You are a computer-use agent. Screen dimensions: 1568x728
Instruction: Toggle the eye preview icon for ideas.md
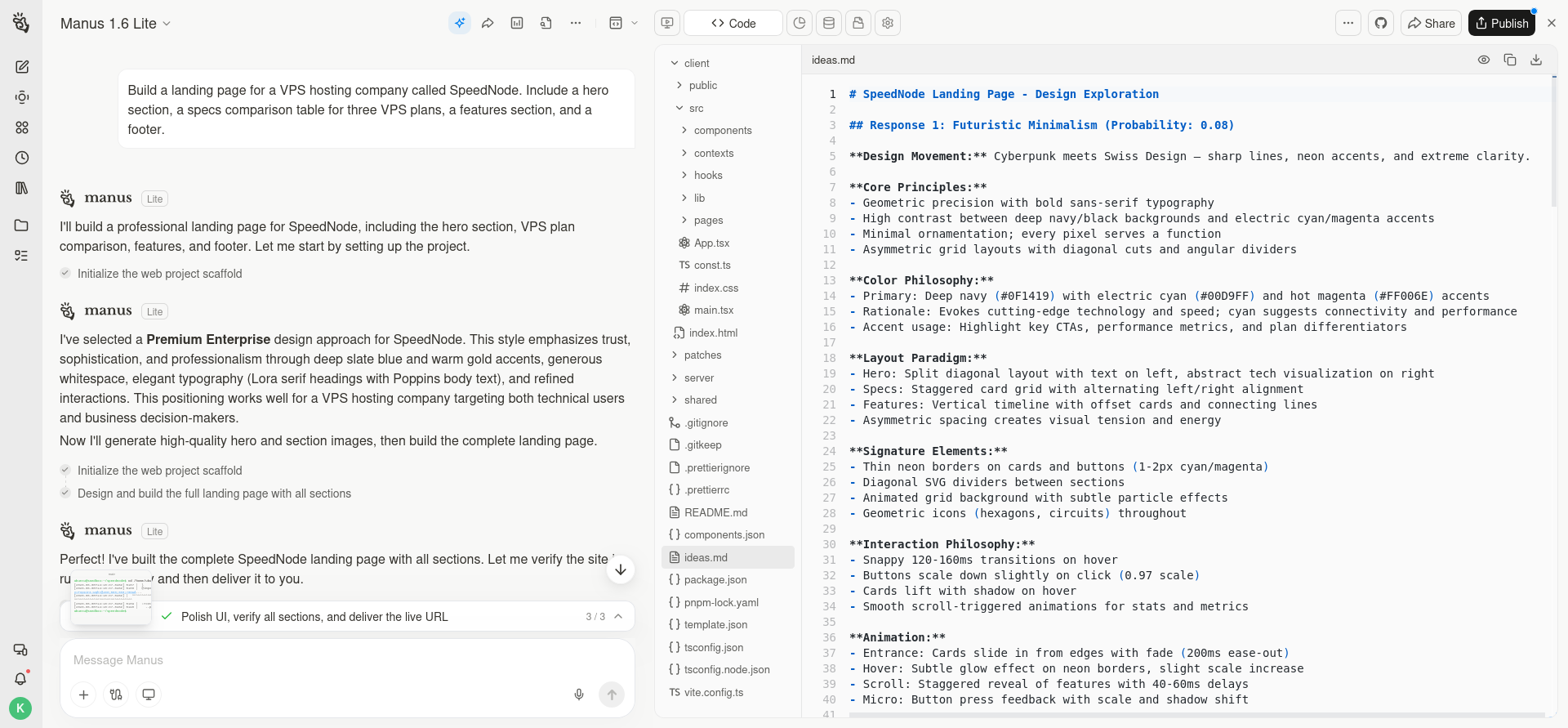tap(1484, 60)
